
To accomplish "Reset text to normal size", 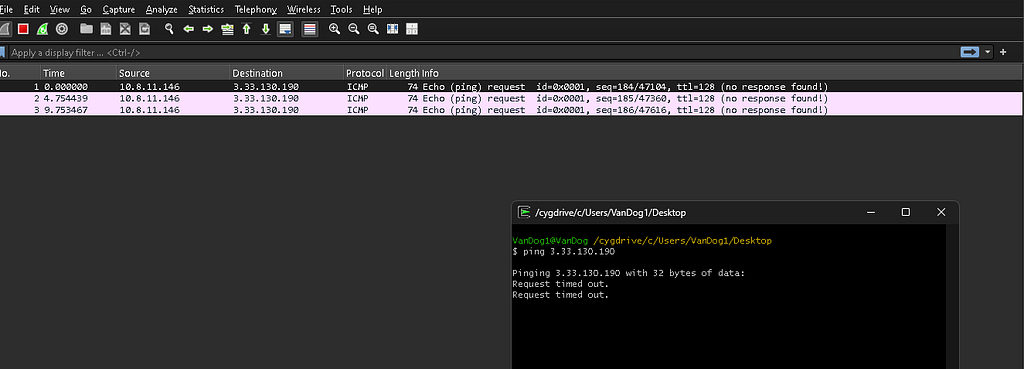I will click(373, 29).
